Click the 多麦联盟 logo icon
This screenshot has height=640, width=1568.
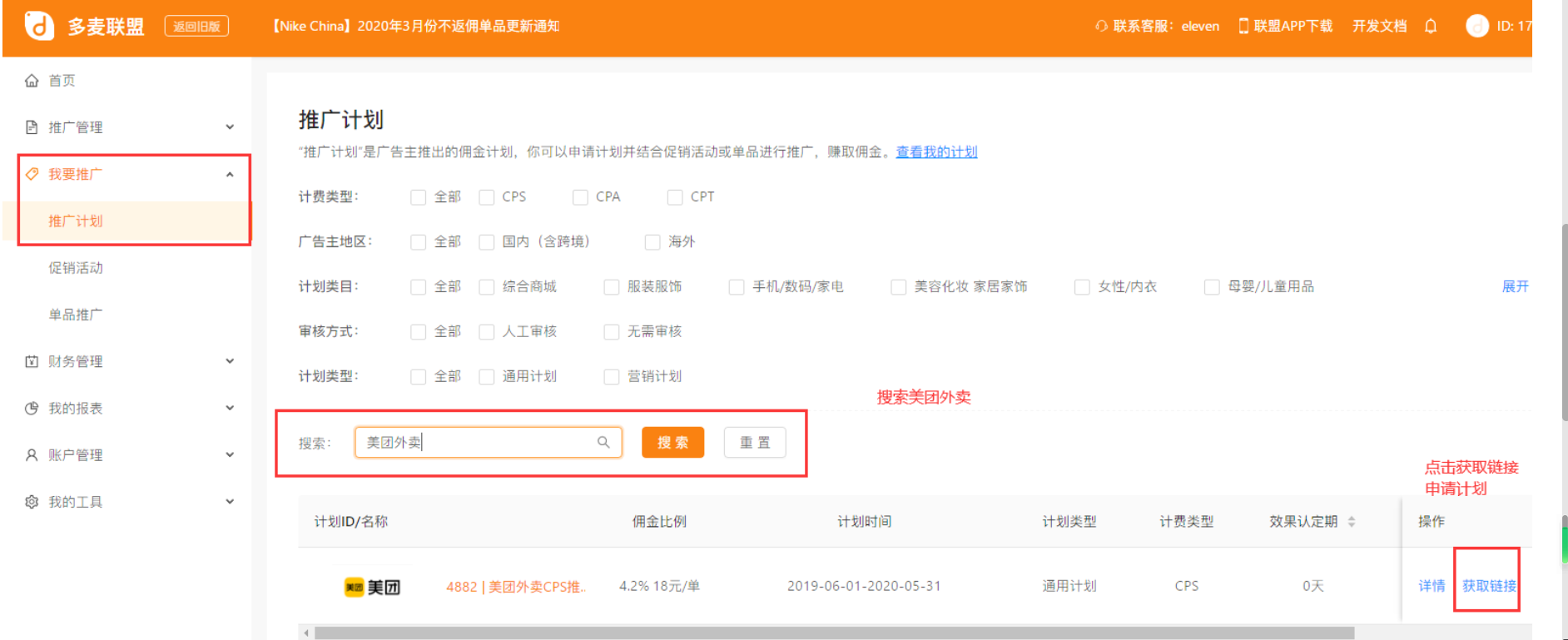click(39, 26)
